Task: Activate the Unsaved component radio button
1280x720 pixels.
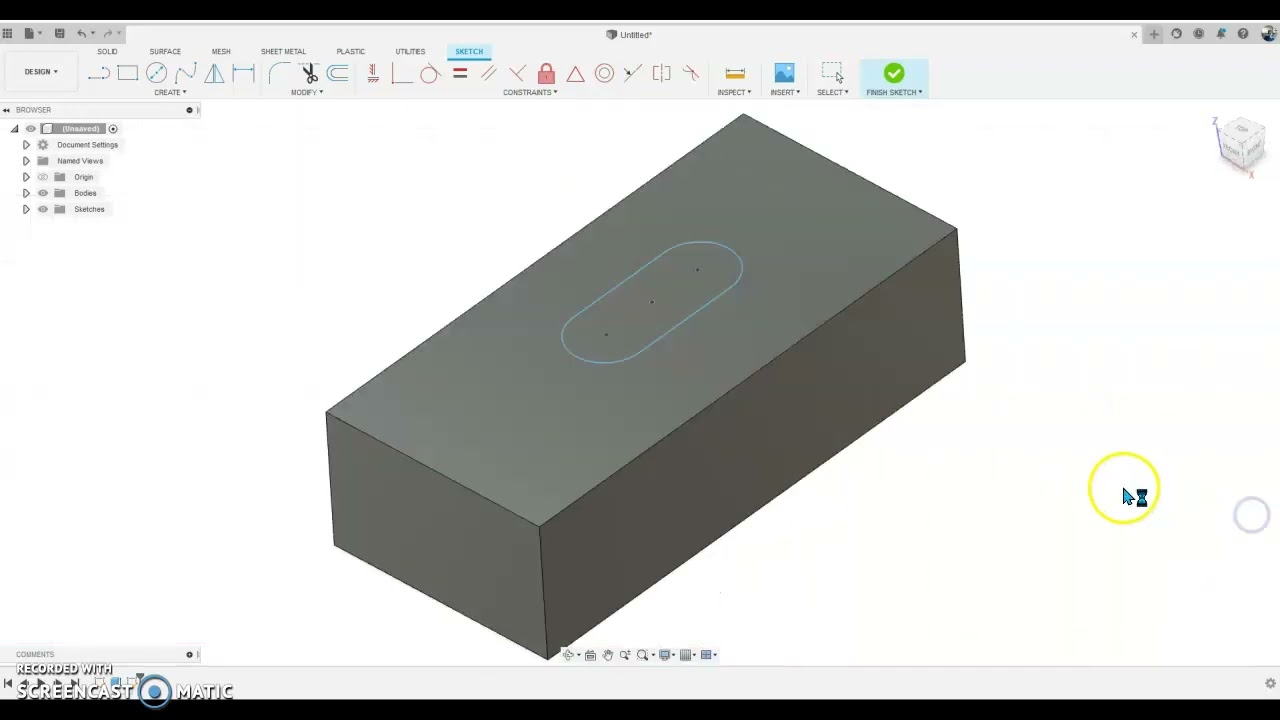Action: click(113, 129)
